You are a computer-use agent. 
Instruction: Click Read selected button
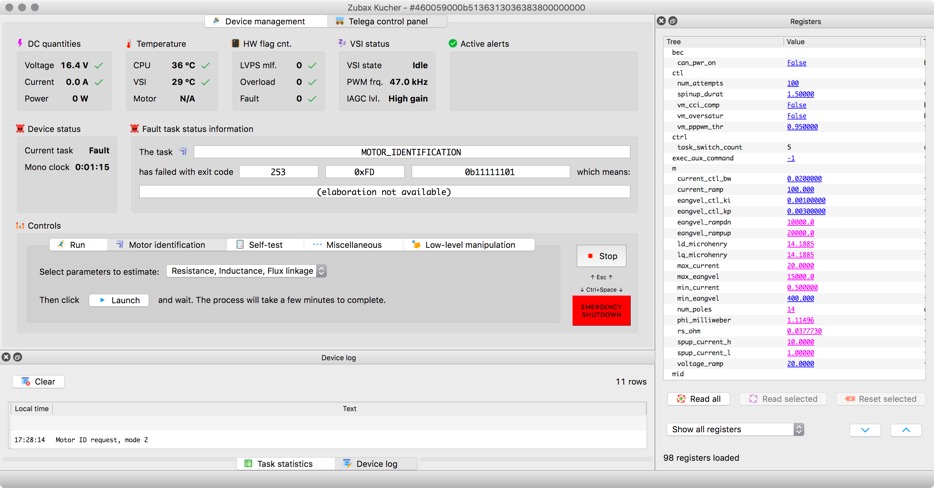pos(783,399)
